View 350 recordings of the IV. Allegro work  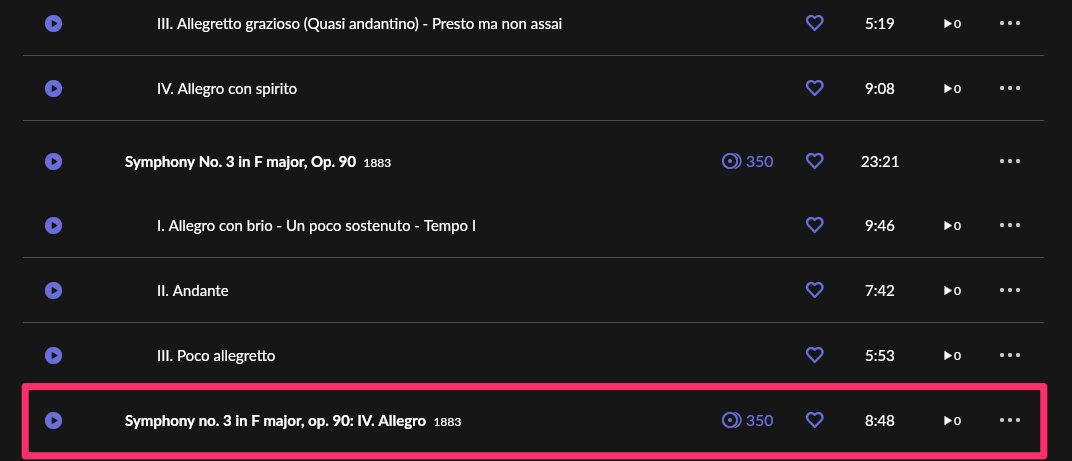(x=747, y=420)
